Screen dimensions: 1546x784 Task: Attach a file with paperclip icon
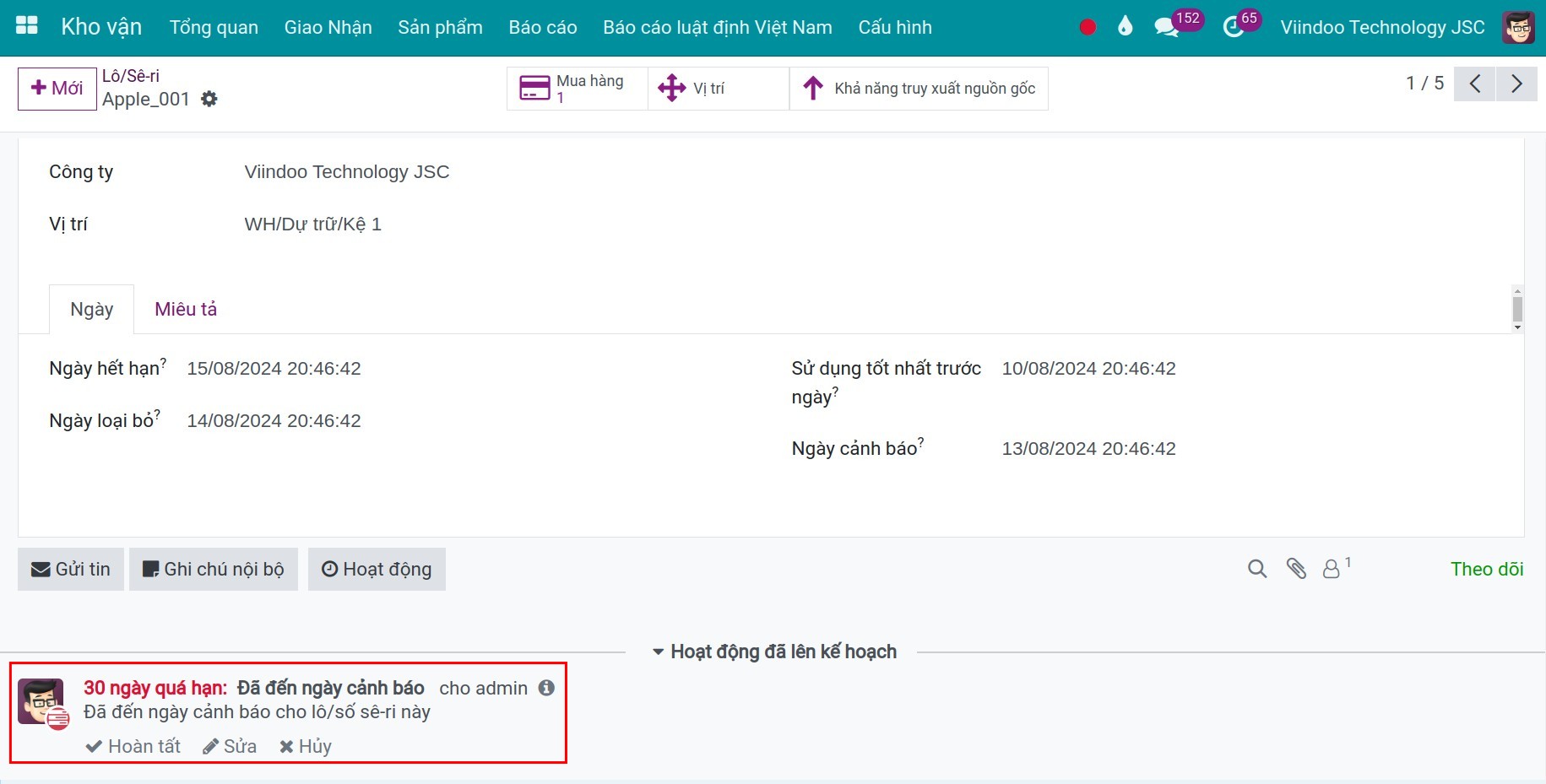[1296, 569]
